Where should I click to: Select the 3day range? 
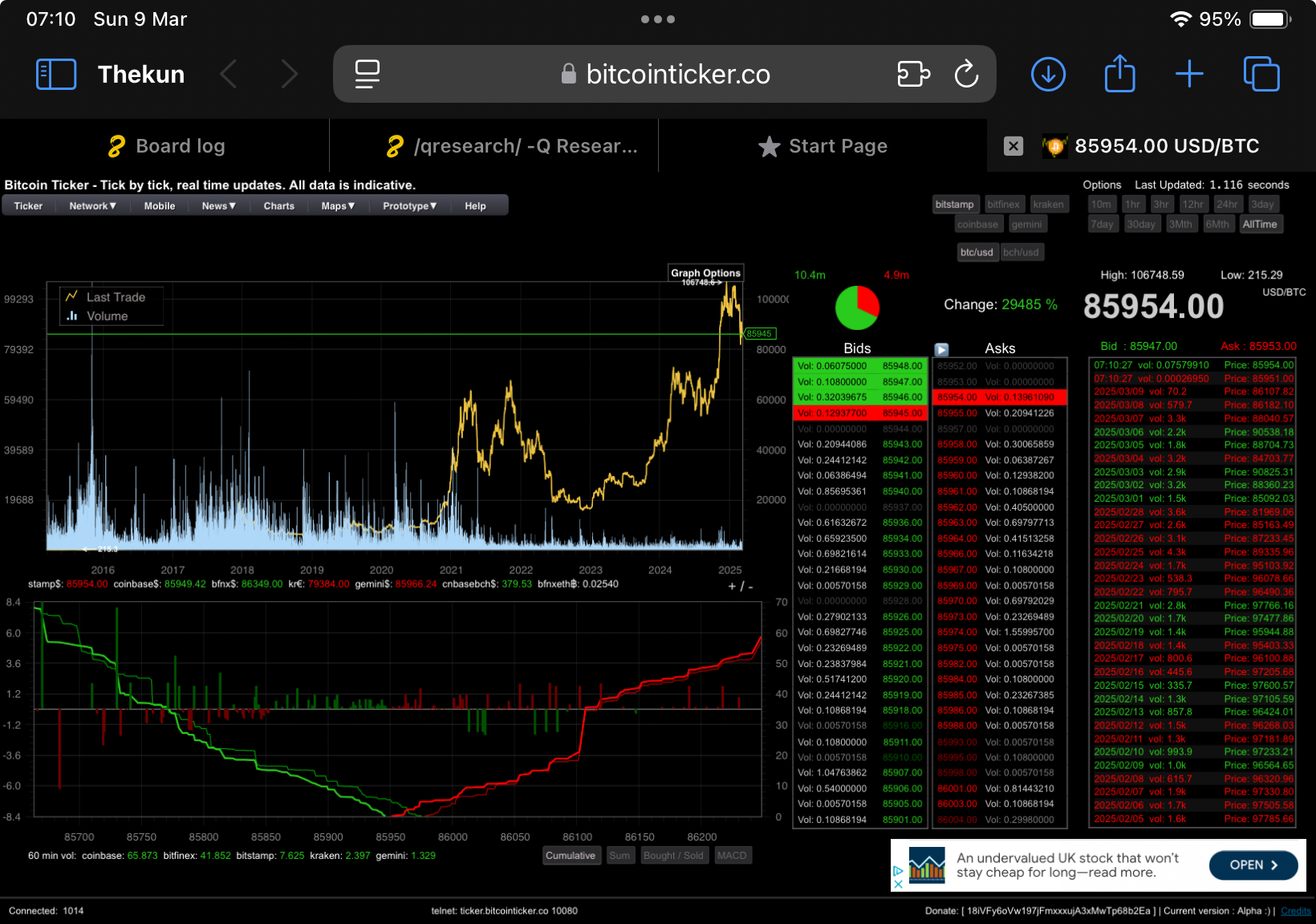[x=1262, y=205]
